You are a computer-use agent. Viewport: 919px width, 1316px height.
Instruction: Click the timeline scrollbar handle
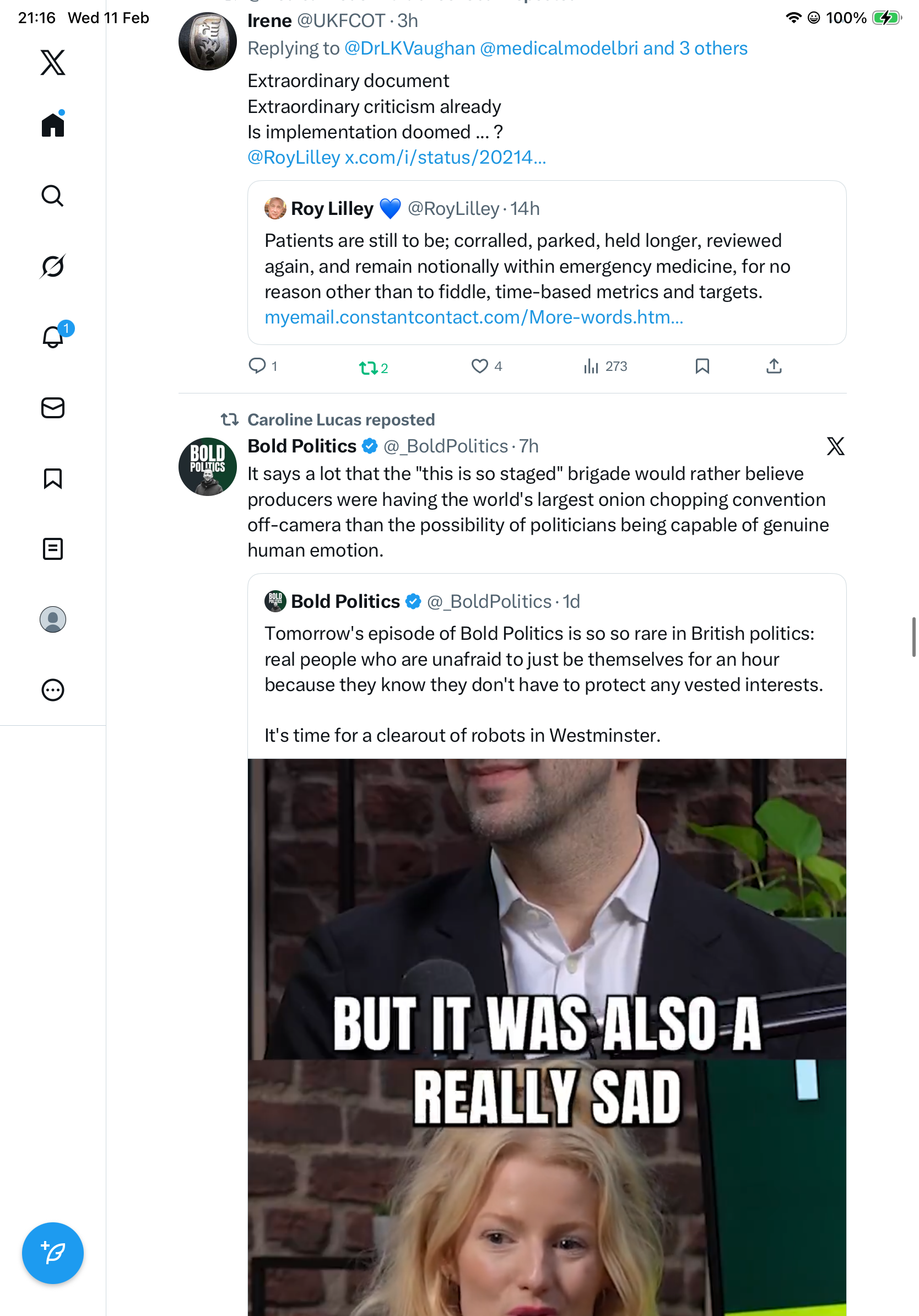point(913,637)
